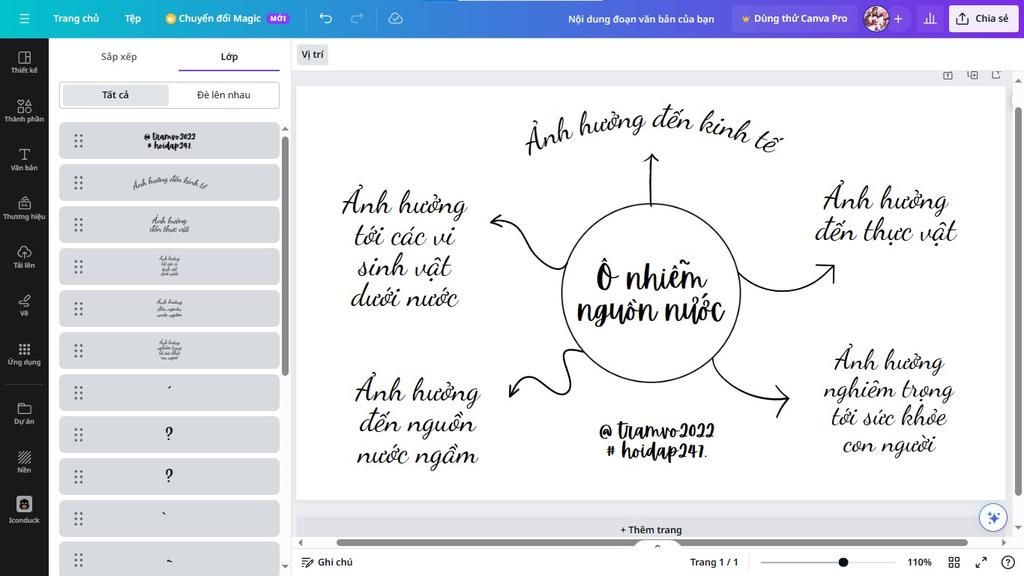Enter fullscreen presentation mode
Screen dimensions: 1024x576
981,562
